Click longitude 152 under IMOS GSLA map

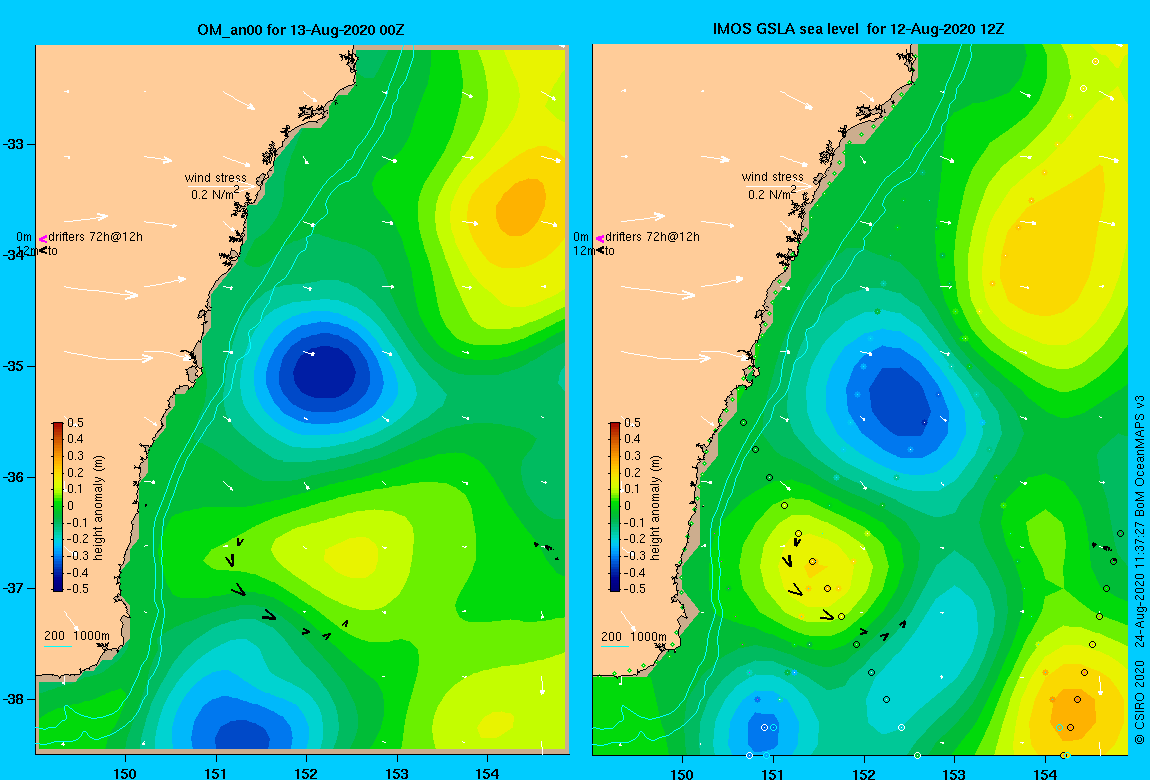(863, 773)
